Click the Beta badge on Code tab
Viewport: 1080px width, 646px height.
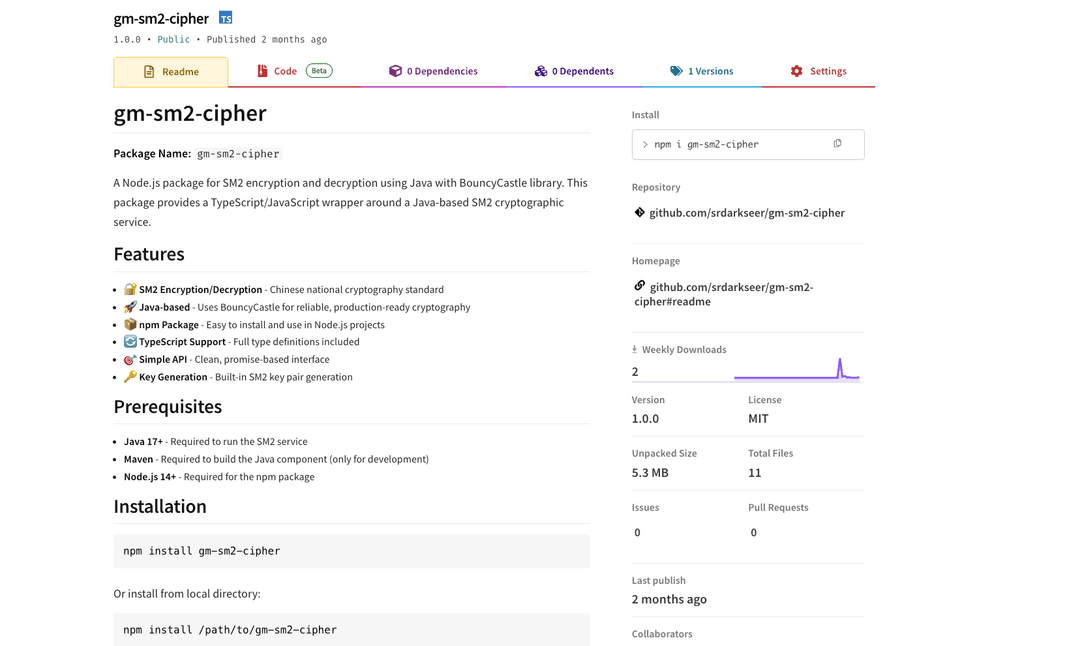pyautogui.click(x=319, y=71)
